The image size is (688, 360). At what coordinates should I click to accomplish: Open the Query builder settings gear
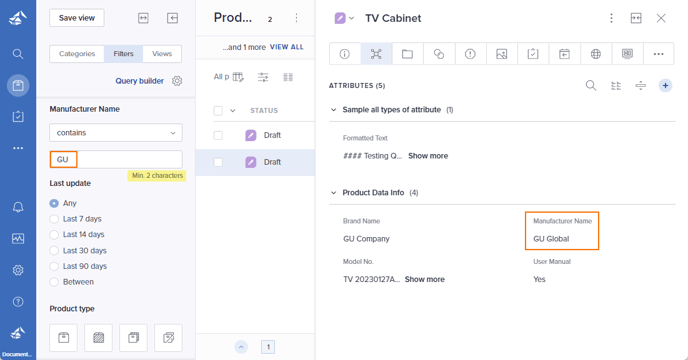[x=177, y=81]
